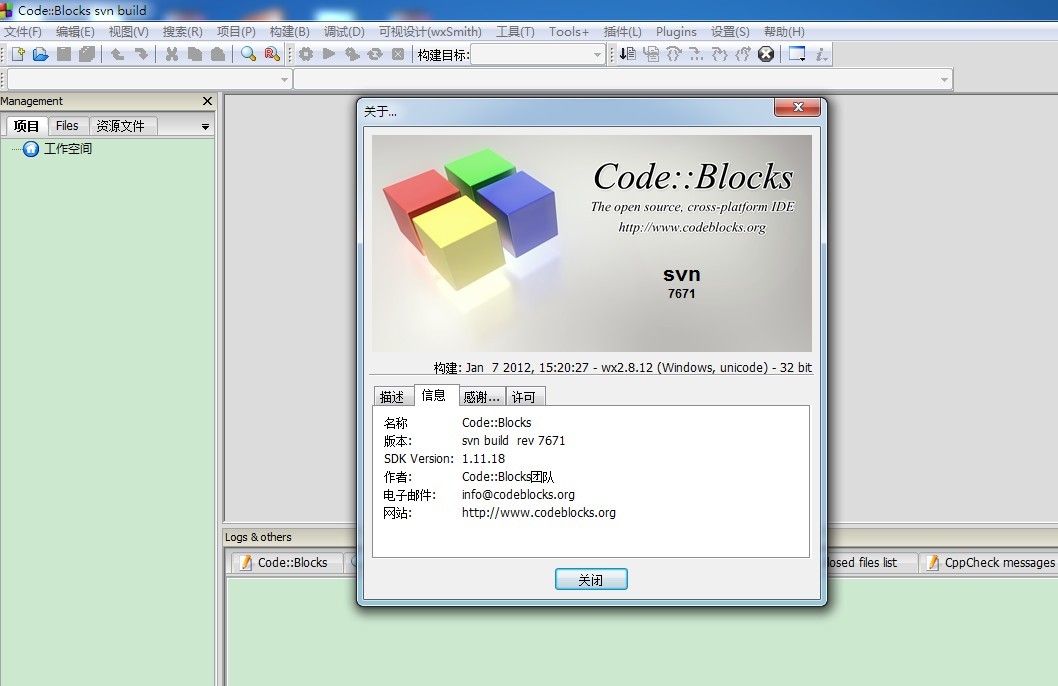
Task: Open the Tools menu (工具)
Action: [516, 32]
